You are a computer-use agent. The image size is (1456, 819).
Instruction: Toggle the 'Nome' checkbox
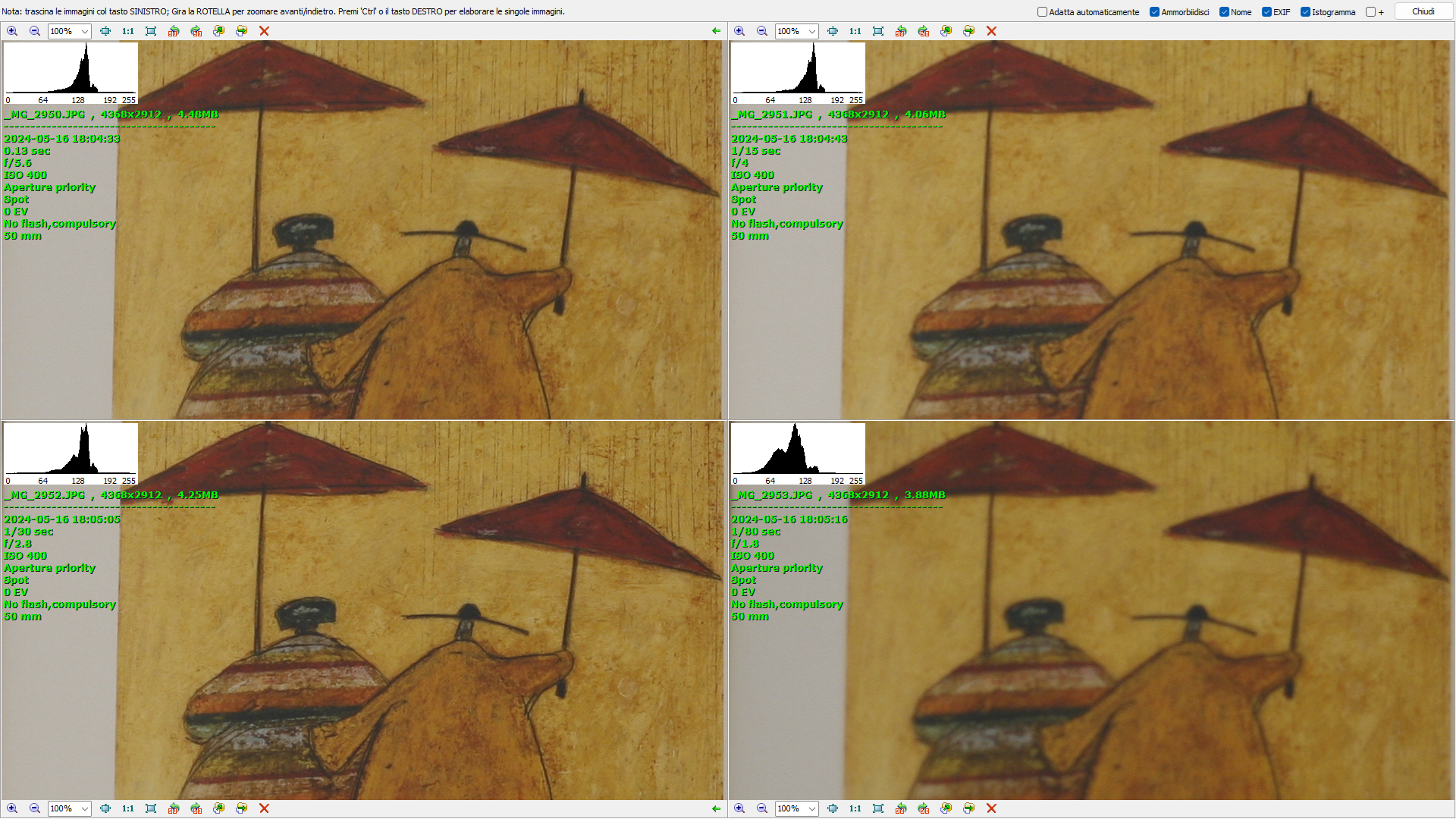(1225, 12)
